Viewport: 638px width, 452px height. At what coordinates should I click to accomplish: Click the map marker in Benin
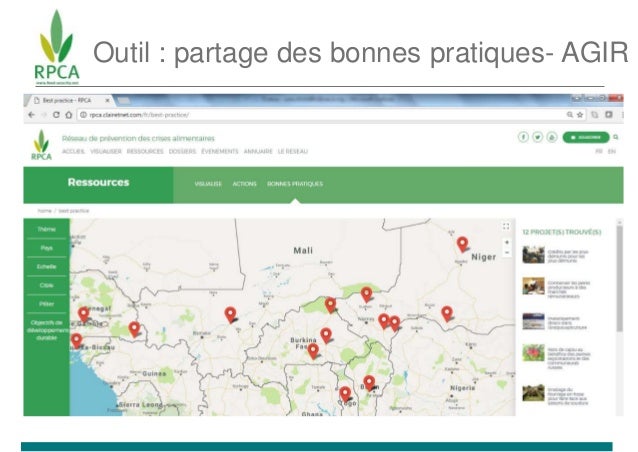(x=369, y=383)
